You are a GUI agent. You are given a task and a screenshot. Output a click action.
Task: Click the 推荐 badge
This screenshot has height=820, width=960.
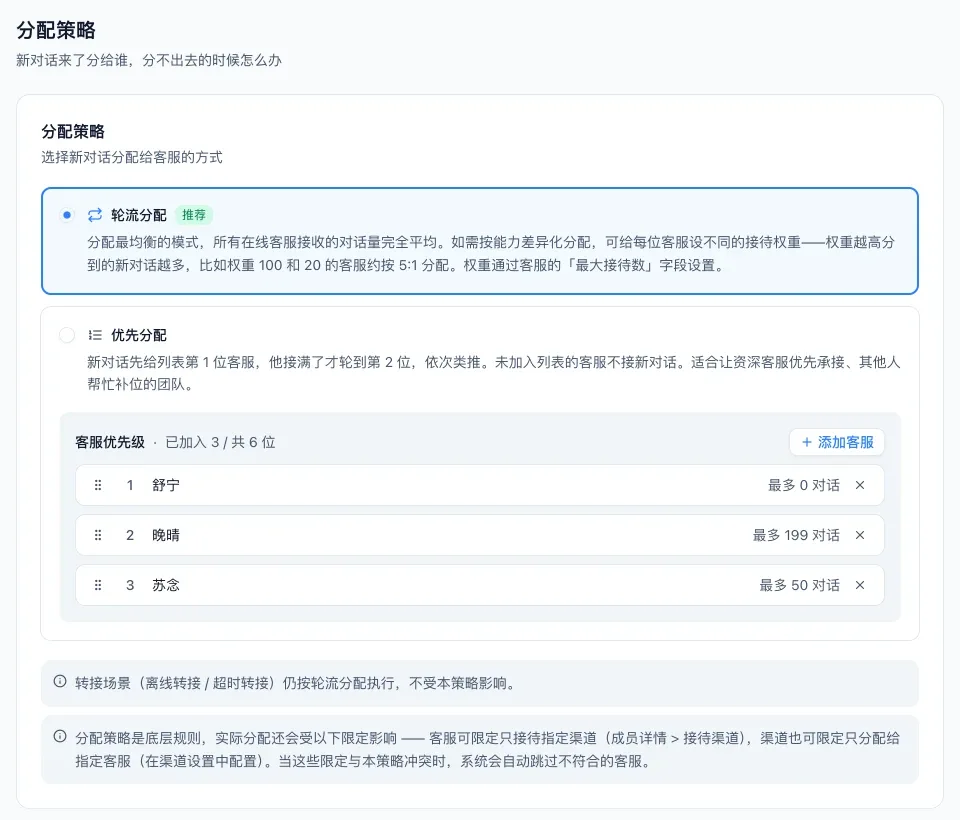(x=193, y=215)
